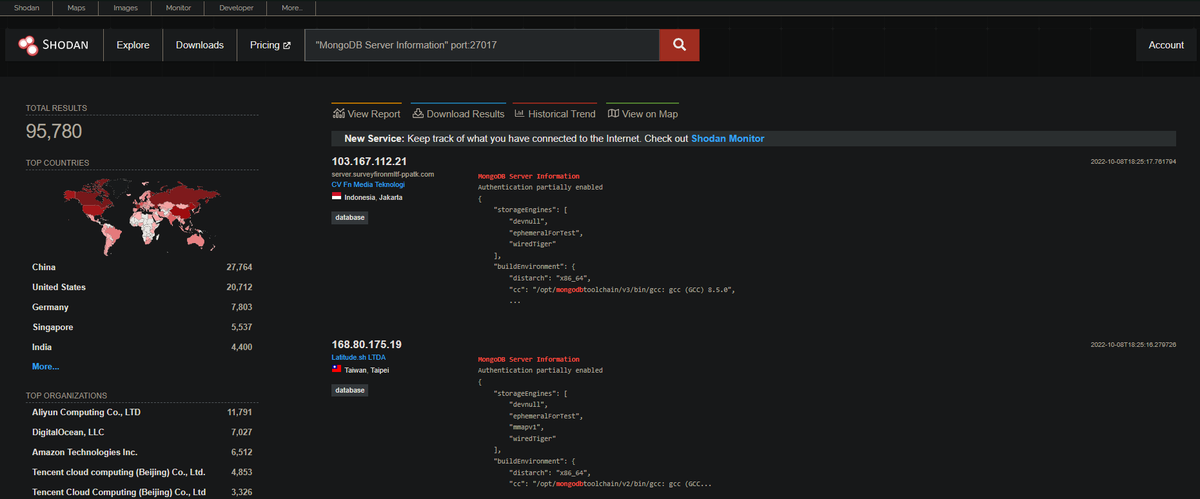Viewport: 1200px width, 499px height.
Task: Open the Developer tab
Action: [x=236, y=7]
